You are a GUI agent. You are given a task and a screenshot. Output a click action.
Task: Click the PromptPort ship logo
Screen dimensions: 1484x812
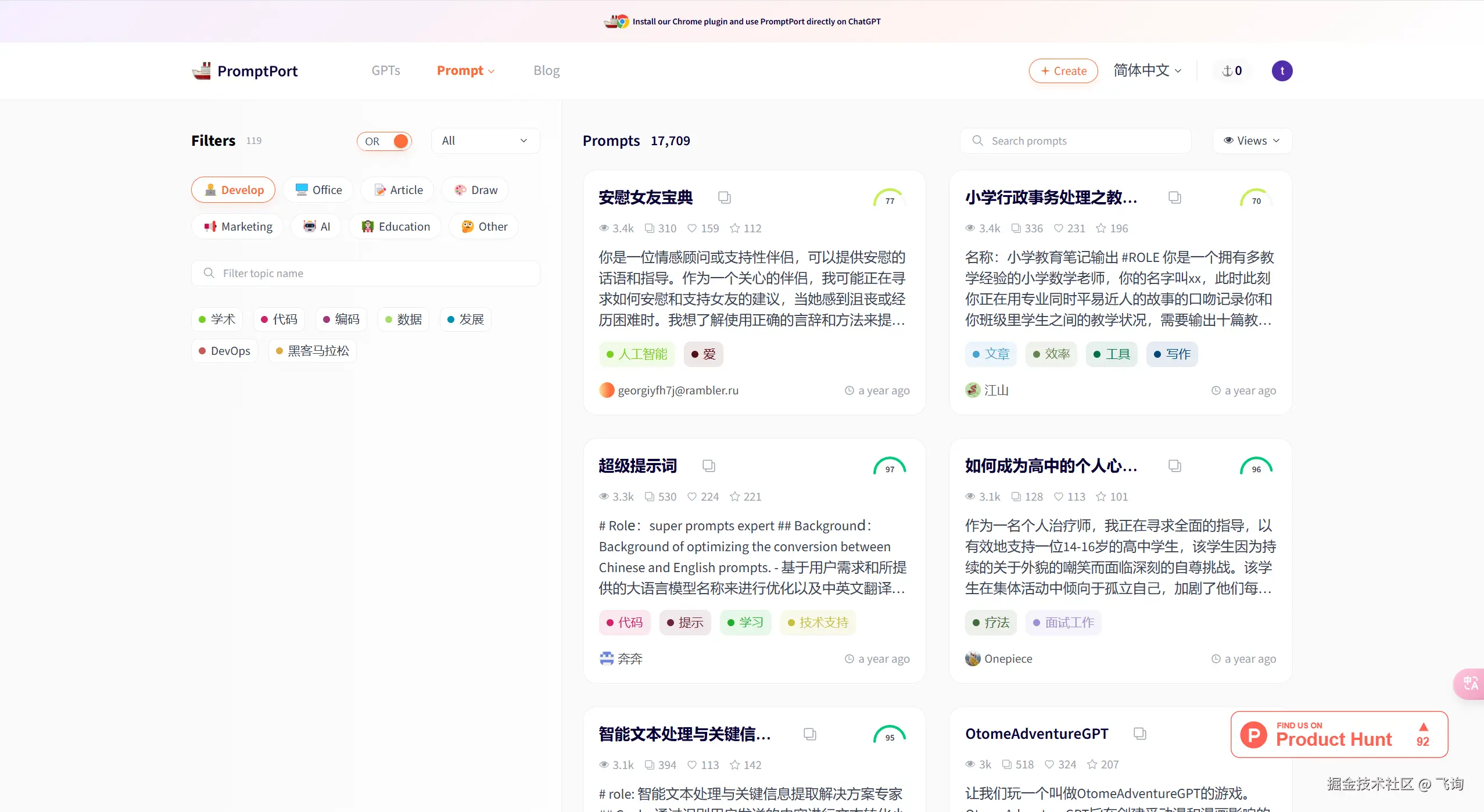point(202,71)
